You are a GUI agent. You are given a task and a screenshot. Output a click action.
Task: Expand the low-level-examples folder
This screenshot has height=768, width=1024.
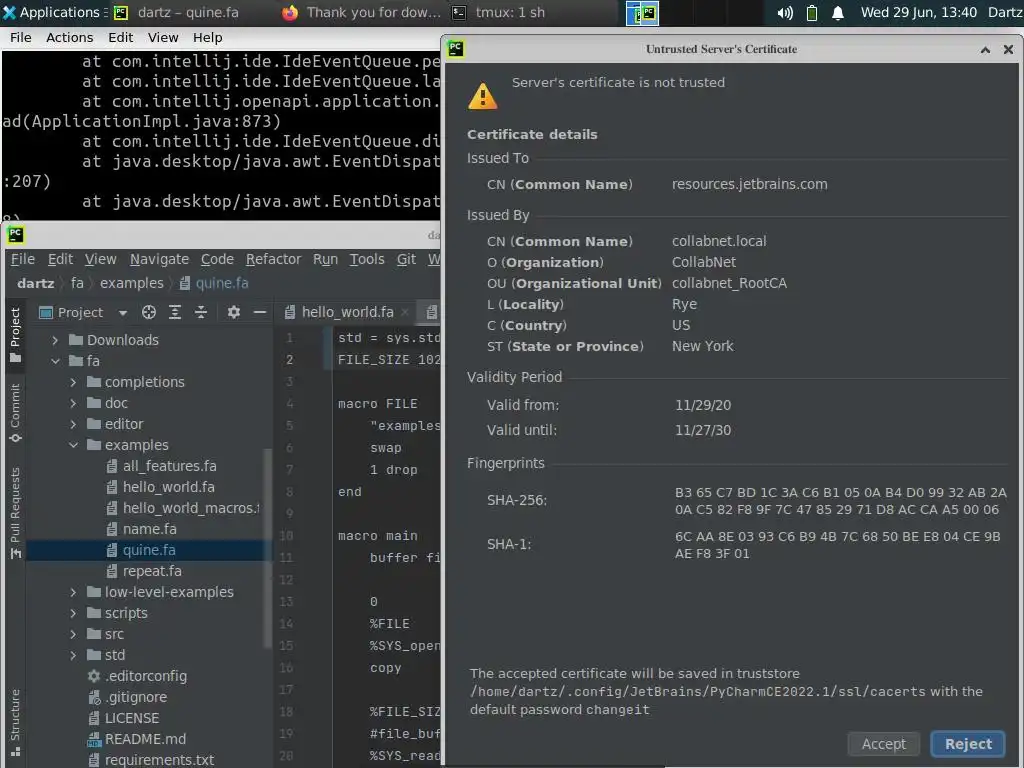tap(73, 592)
